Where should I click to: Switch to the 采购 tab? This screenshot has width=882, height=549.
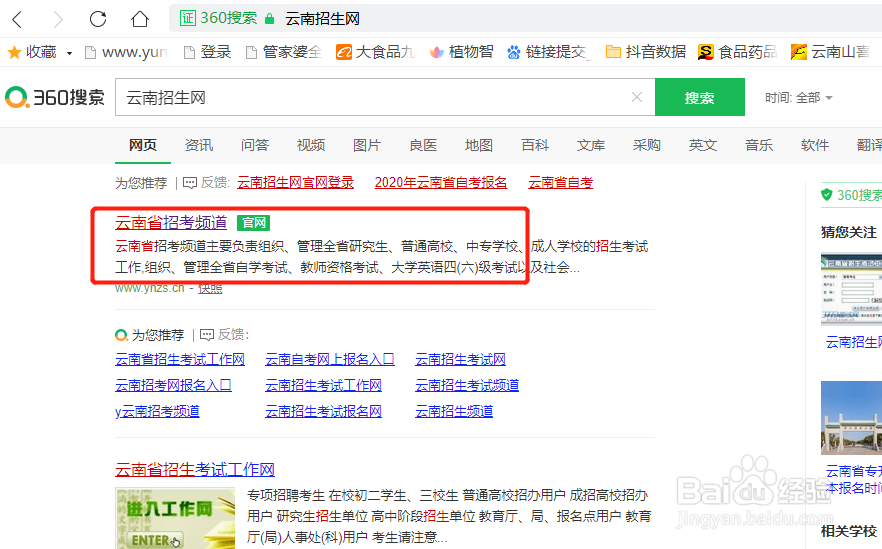[x=647, y=145]
